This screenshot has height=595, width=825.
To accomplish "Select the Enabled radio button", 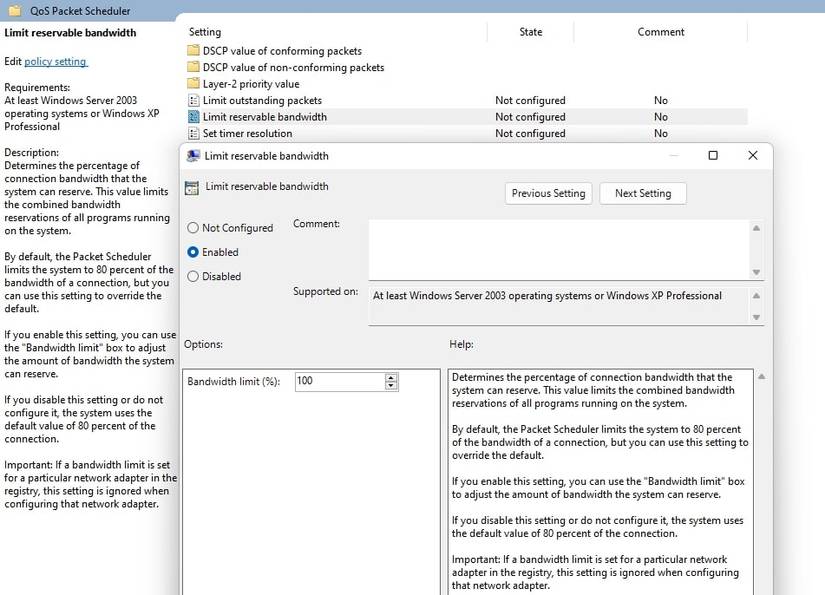I will pos(193,252).
